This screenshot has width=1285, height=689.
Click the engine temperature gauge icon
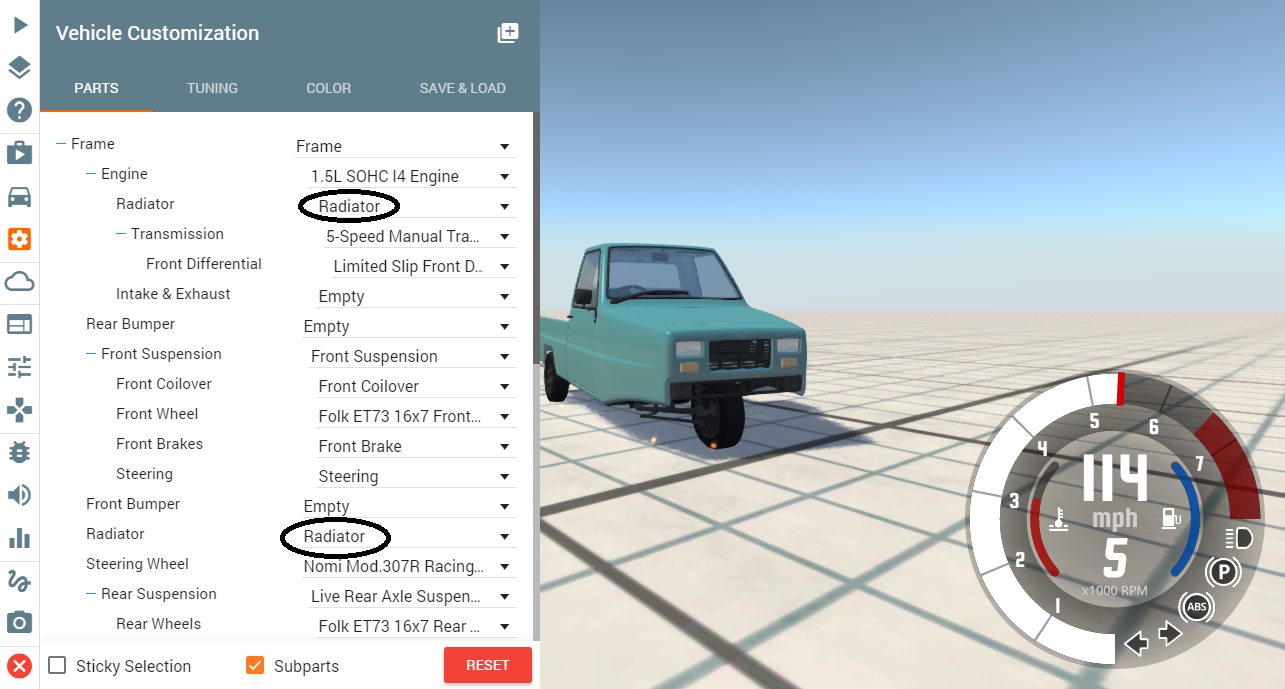(1058, 520)
